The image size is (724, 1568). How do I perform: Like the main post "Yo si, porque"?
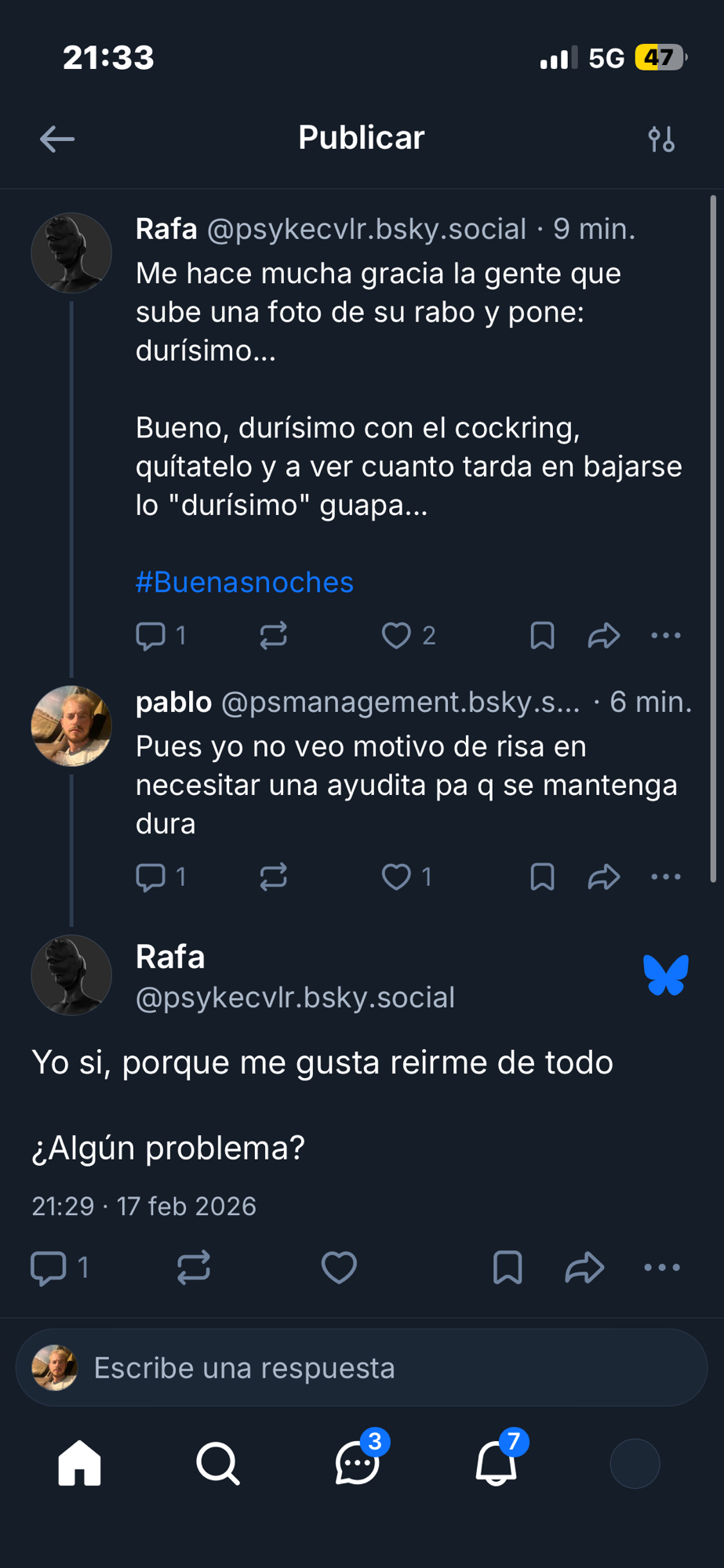[x=339, y=1268]
